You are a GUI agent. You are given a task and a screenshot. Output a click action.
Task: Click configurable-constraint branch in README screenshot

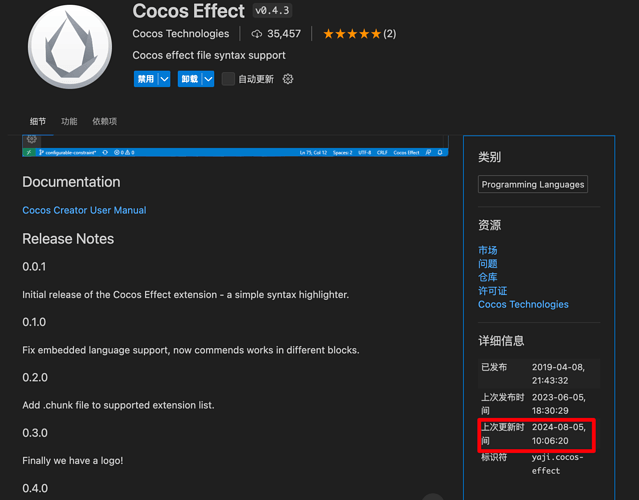68,152
